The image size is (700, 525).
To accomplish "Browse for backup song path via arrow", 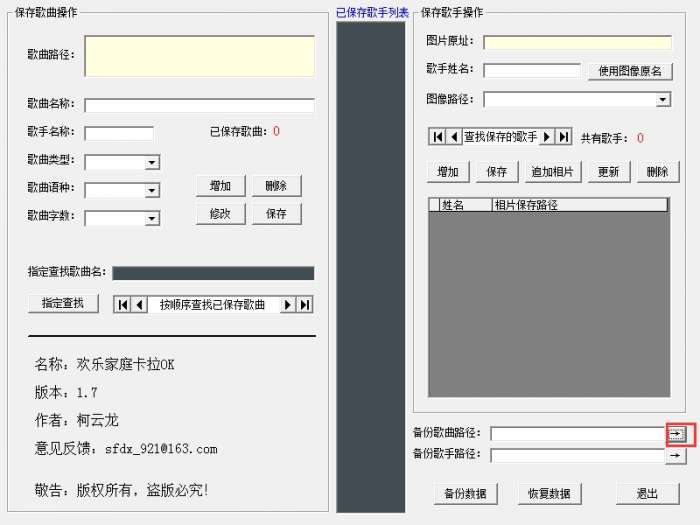I will pyautogui.click(x=676, y=433).
